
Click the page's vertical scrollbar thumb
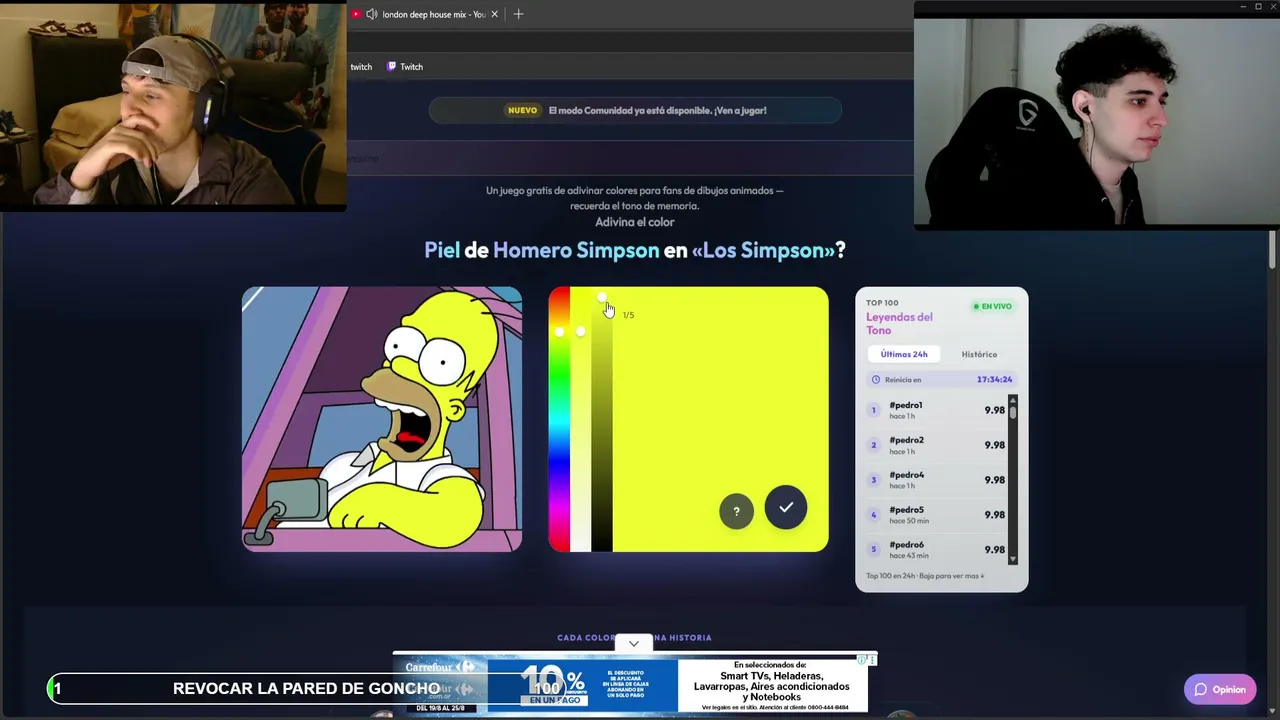coord(1273,249)
